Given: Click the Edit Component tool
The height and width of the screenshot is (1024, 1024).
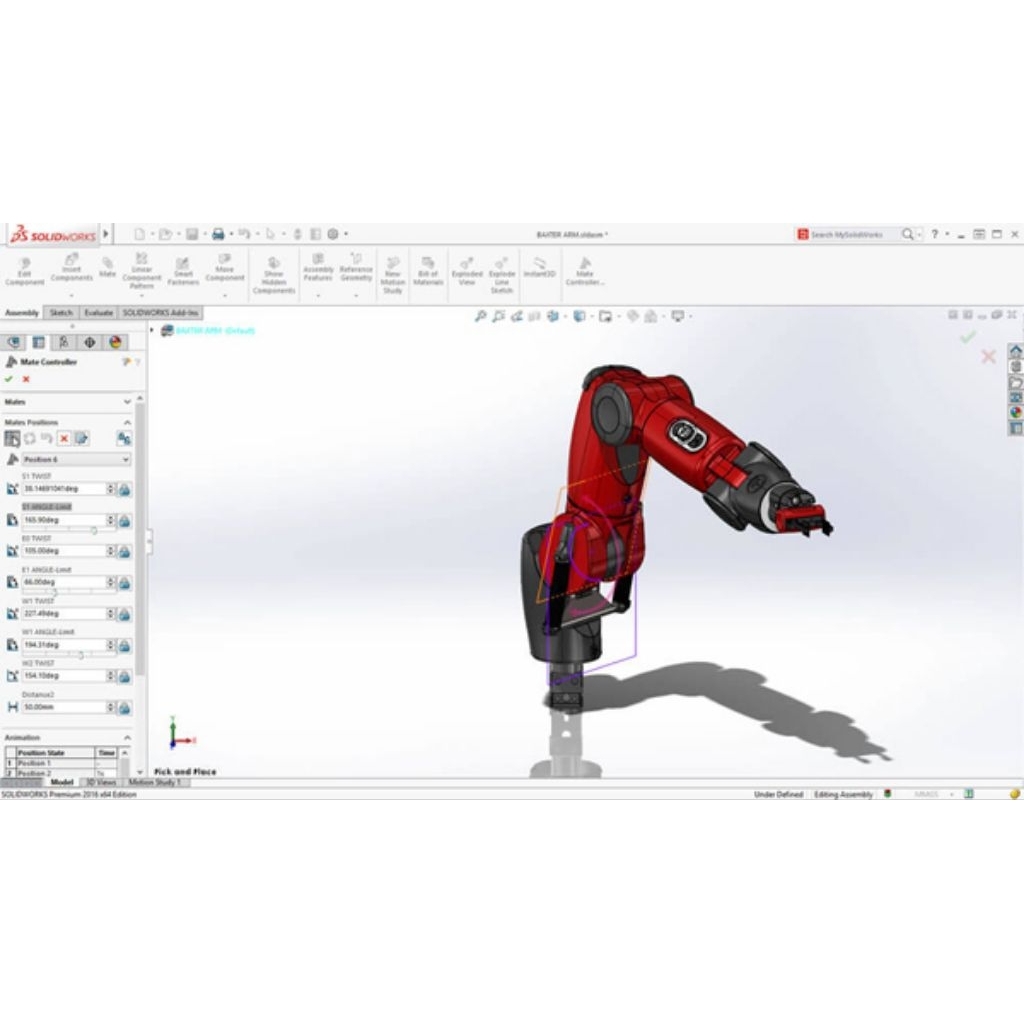Looking at the screenshot, I should (25, 271).
